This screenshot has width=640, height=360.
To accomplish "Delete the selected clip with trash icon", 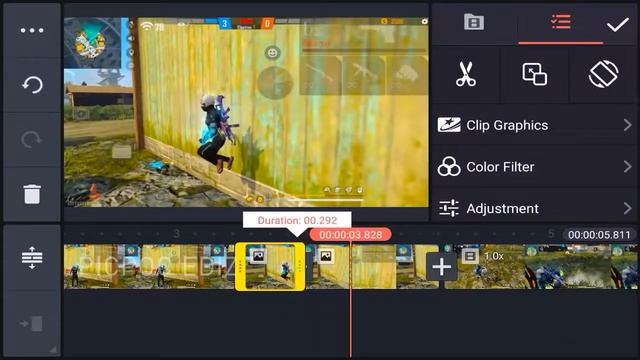I will (x=32, y=194).
